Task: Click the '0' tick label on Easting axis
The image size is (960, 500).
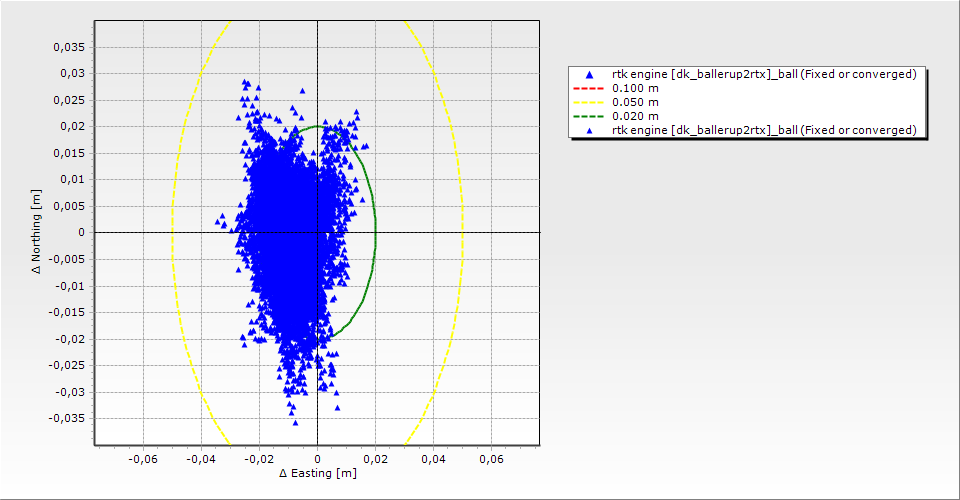Action: tap(317, 459)
